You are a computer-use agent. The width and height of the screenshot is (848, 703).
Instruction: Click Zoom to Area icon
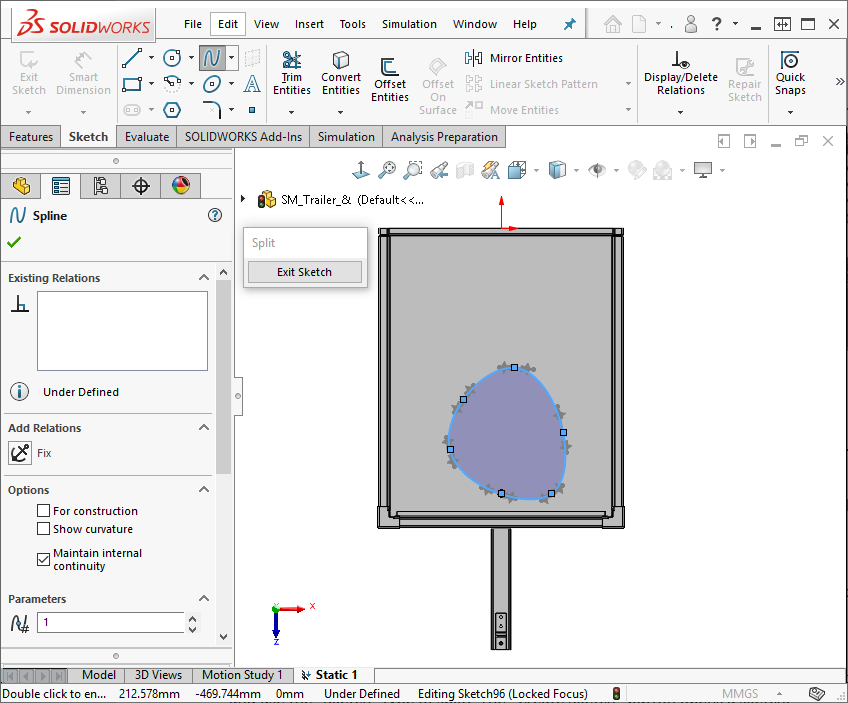click(x=413, y=170)
